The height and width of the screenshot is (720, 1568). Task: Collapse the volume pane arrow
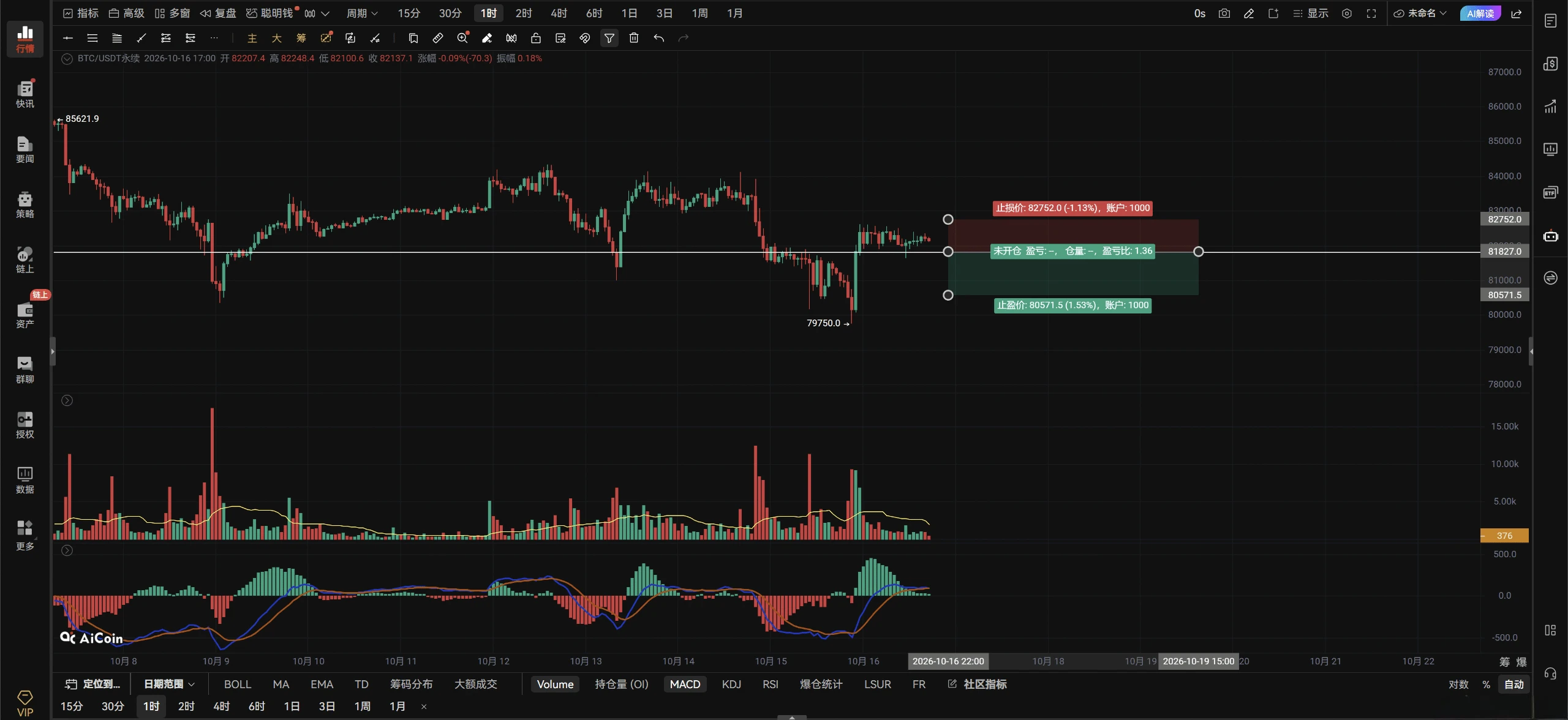click(67, 400)
